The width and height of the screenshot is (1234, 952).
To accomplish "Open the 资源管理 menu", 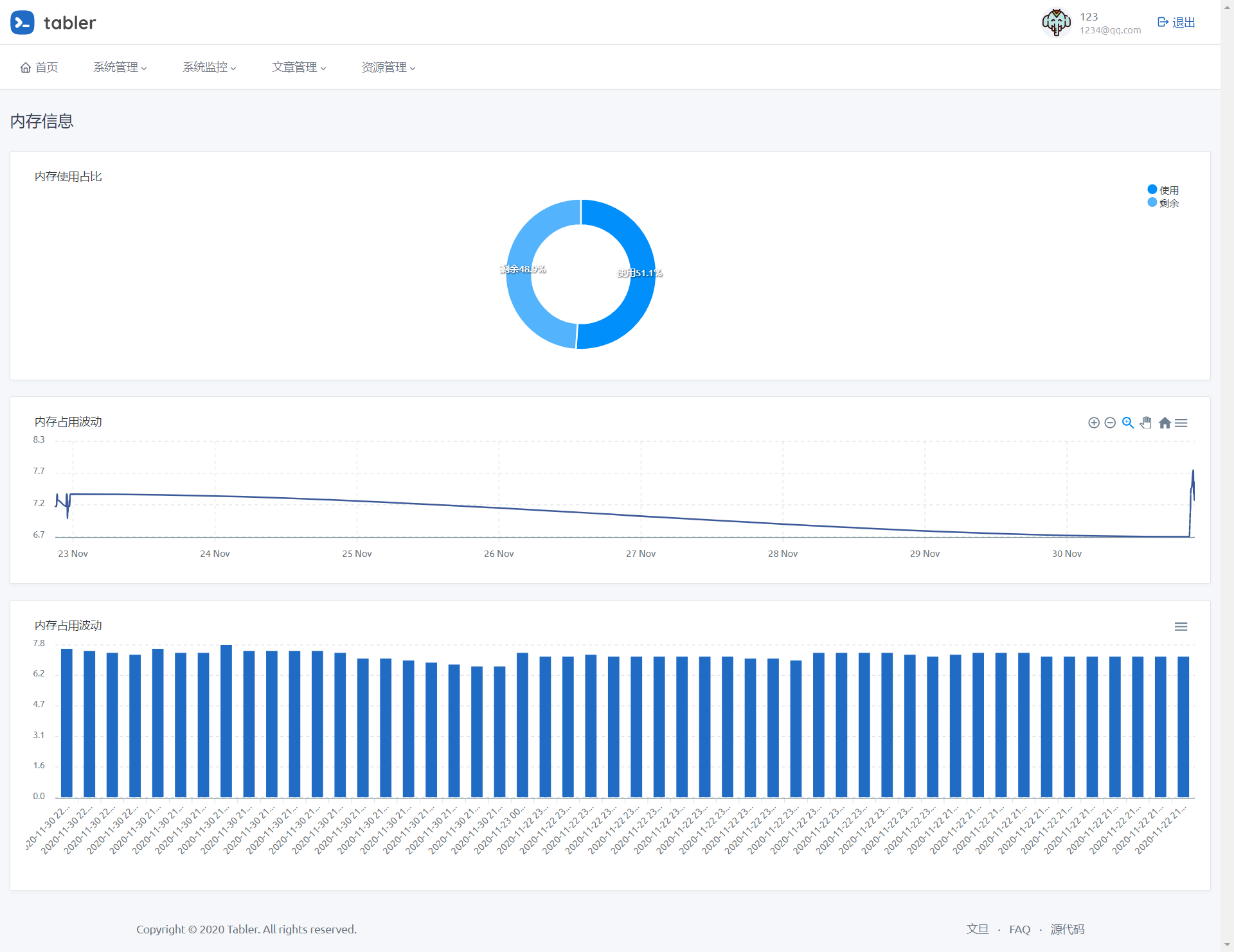I will (388, 67).
